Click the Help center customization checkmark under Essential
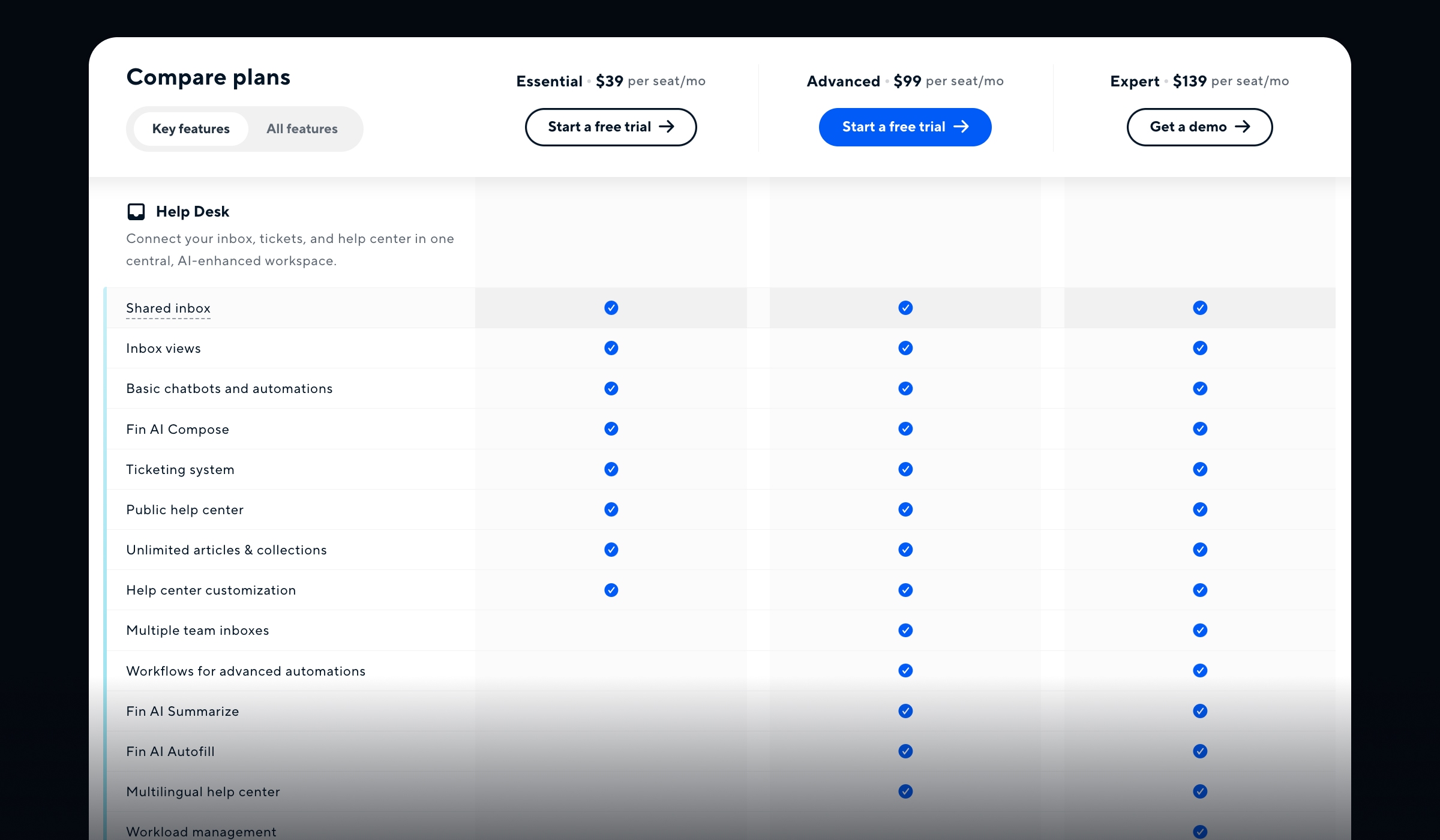Viewport: 1440px width, 840px height. click(611, 590)
